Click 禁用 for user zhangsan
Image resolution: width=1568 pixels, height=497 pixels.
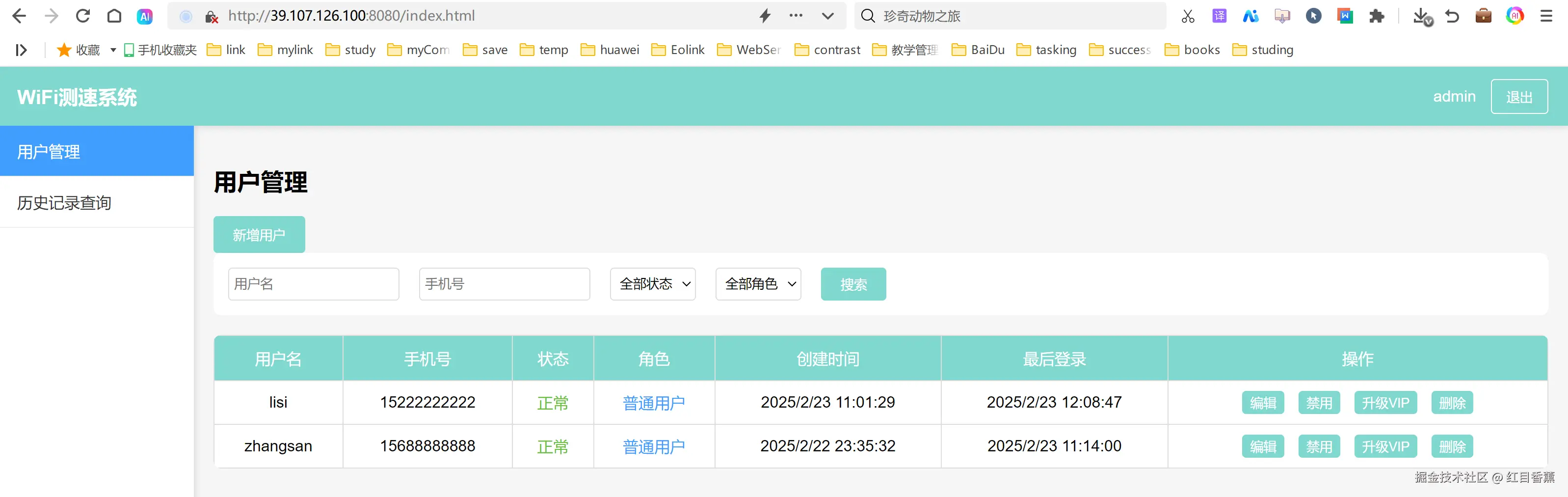click(1319, 446)
